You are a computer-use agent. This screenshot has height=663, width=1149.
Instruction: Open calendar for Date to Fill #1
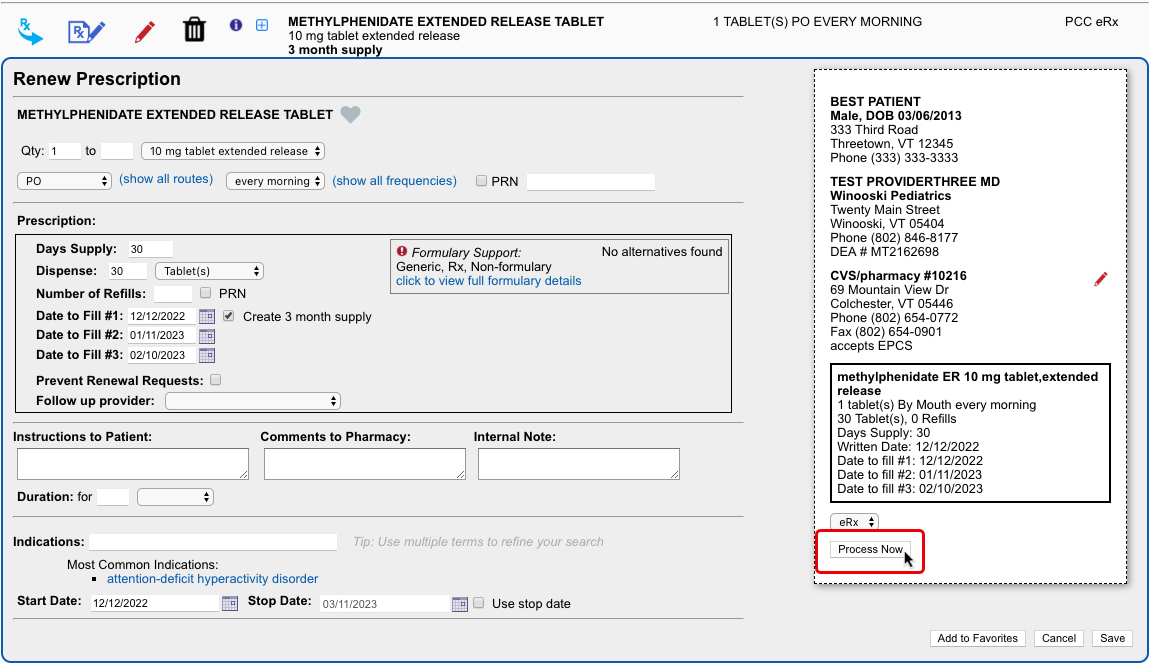[207, 316]
